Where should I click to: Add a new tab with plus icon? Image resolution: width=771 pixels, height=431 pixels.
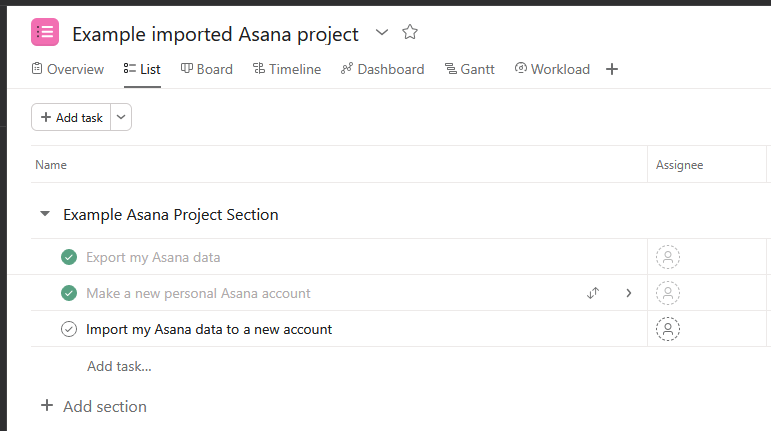click(612, 69)
